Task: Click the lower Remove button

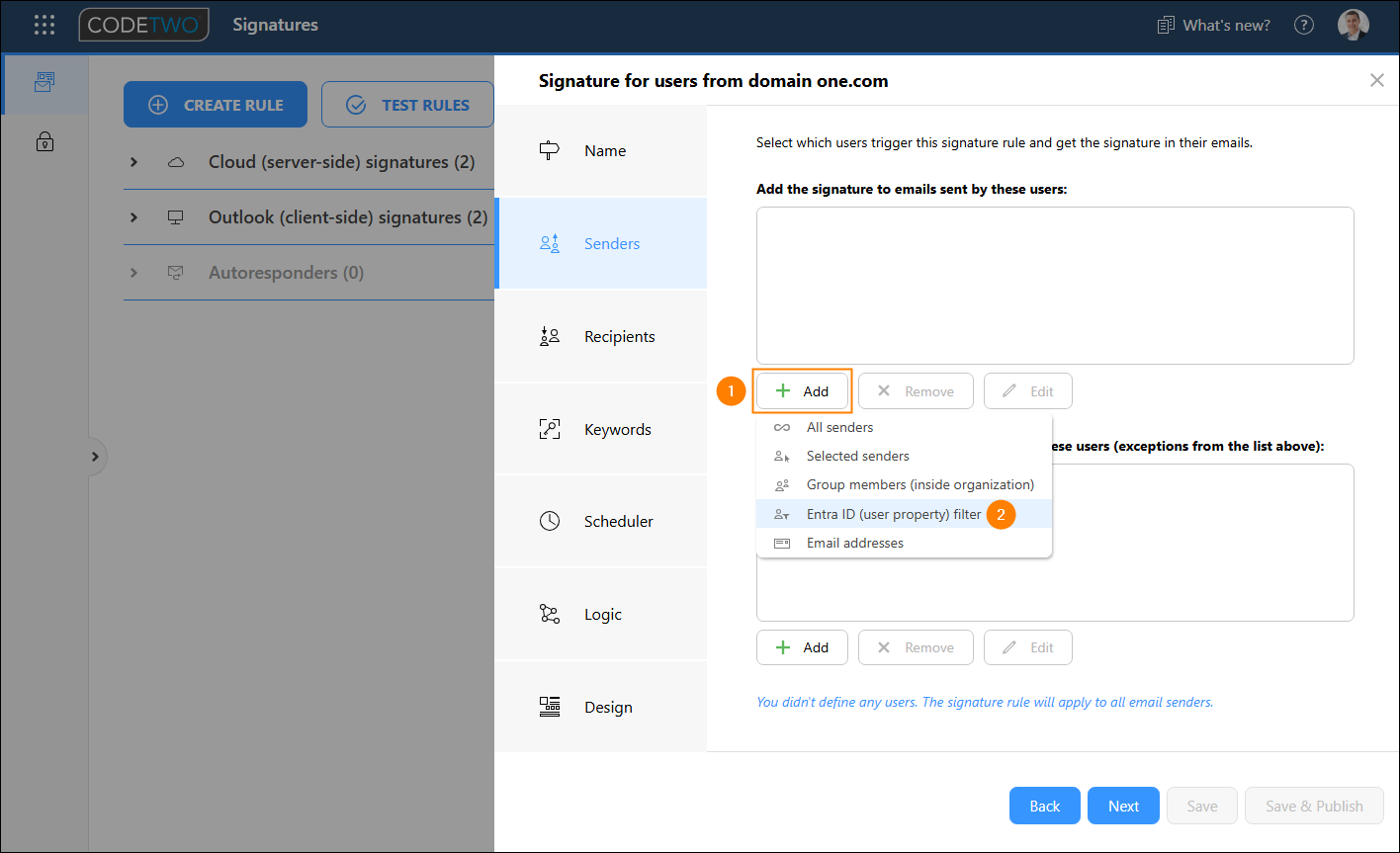Action: [916, 647]
